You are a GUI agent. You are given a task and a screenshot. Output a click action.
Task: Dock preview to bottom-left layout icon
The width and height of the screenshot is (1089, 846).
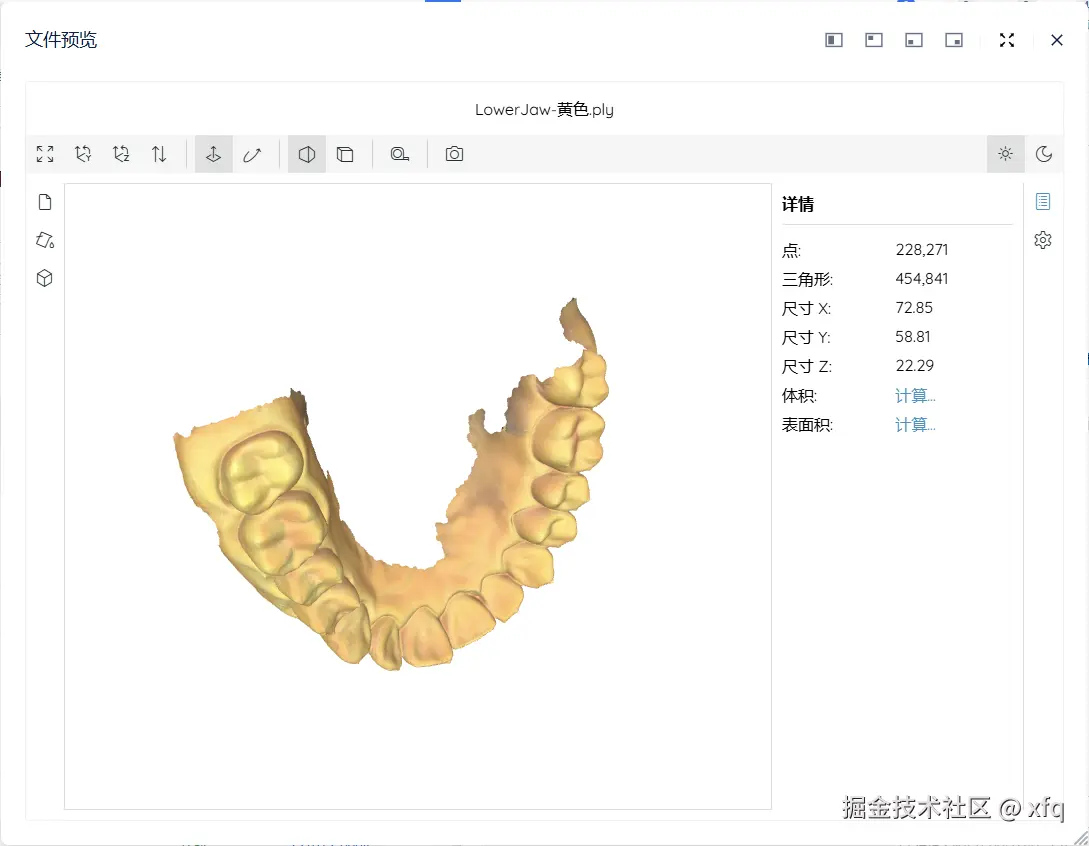(x=914, y=40)
